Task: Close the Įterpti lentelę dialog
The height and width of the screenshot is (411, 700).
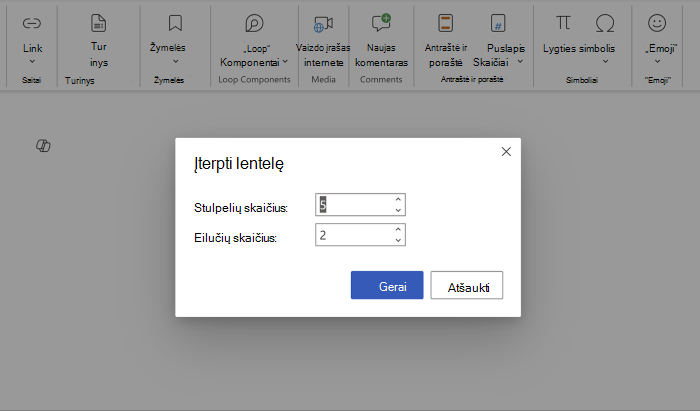Action: coord(506,152)
